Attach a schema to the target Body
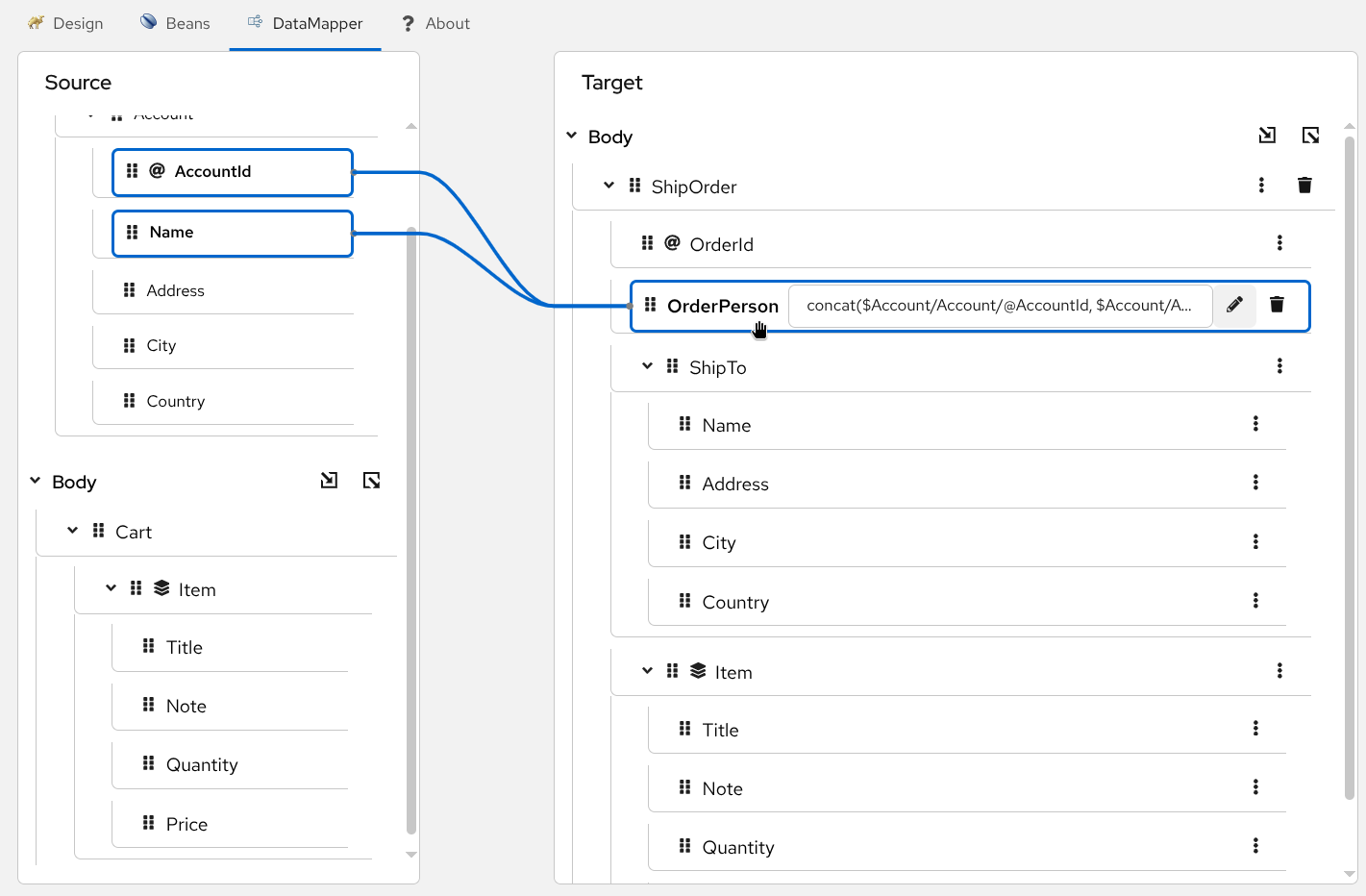 click(x=1267, y=135)
